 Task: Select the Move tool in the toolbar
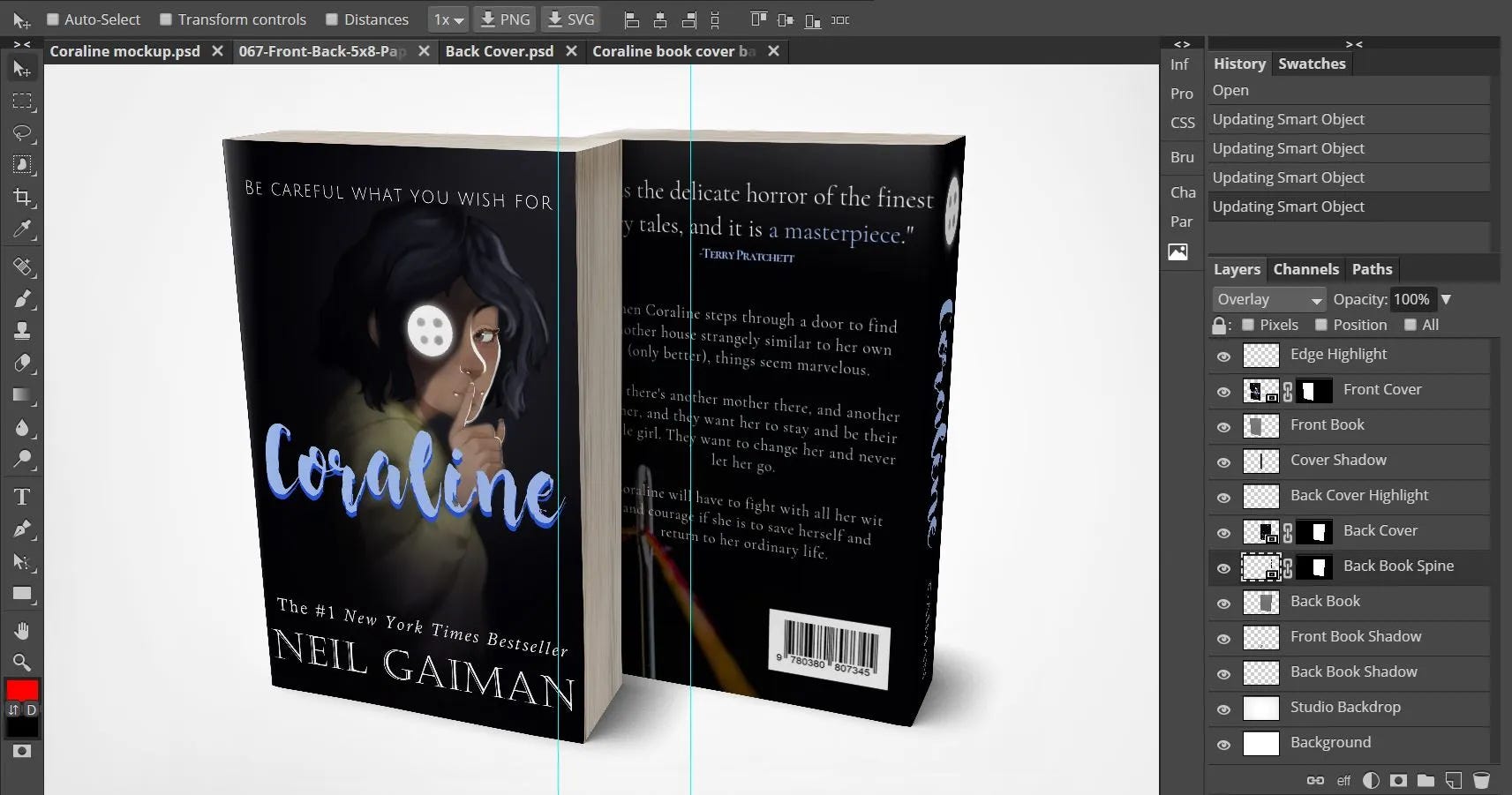tap(22, 69)
